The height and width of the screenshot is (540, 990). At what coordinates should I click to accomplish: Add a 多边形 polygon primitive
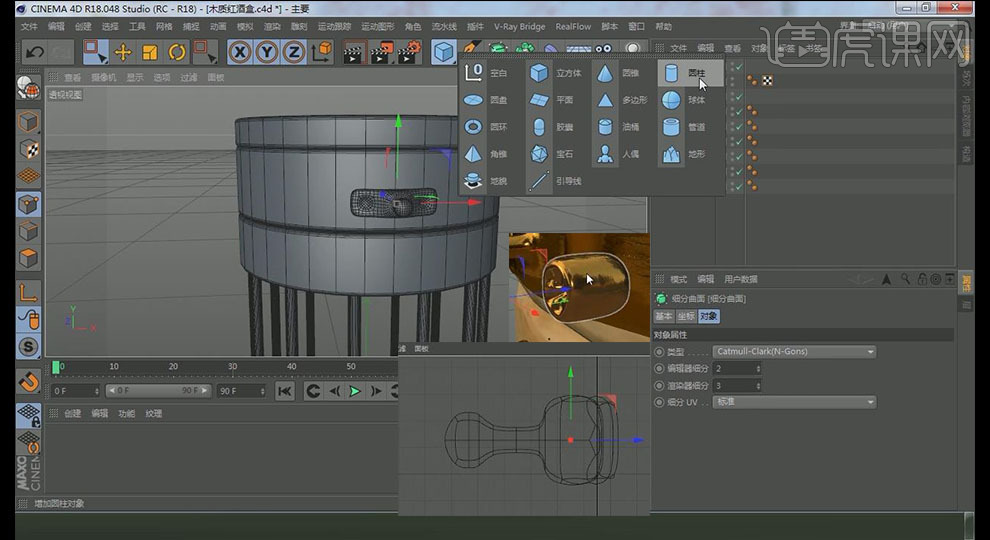(x=621, y=100)
